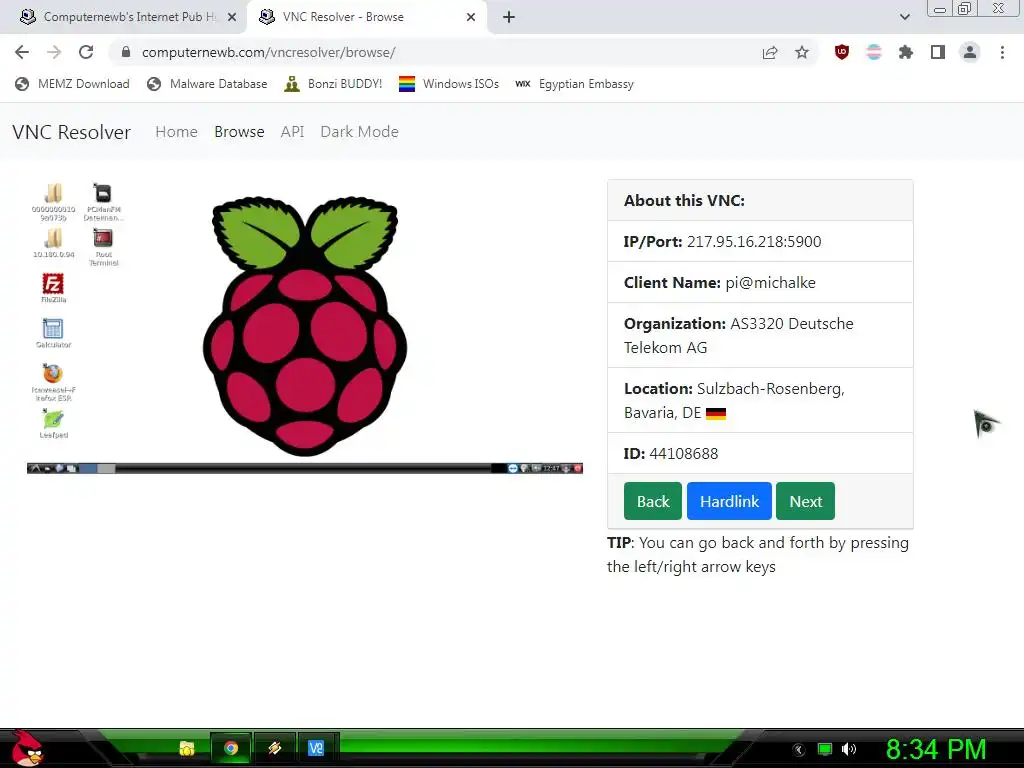Click the green Back button
The width and height of the screenshot is (1024, 768).
coord(652,501)
